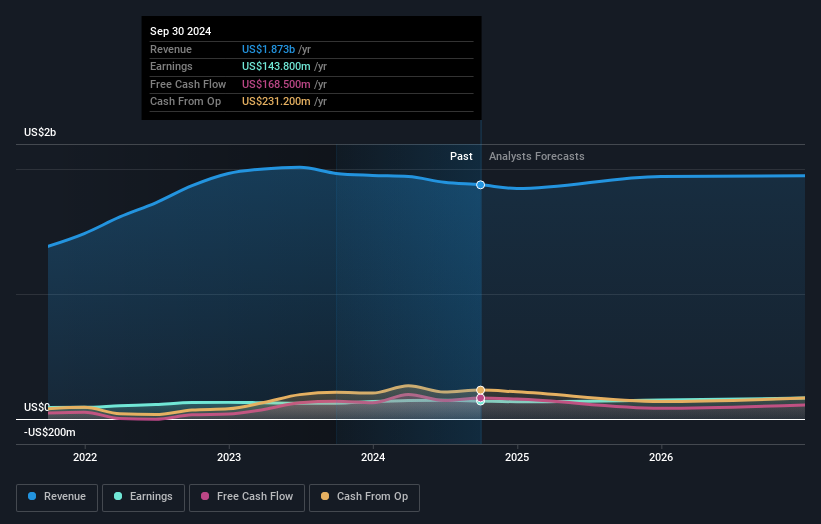Click the 2022 x-axis label
This screenshot has width=821, height=524.
(85, 457)
